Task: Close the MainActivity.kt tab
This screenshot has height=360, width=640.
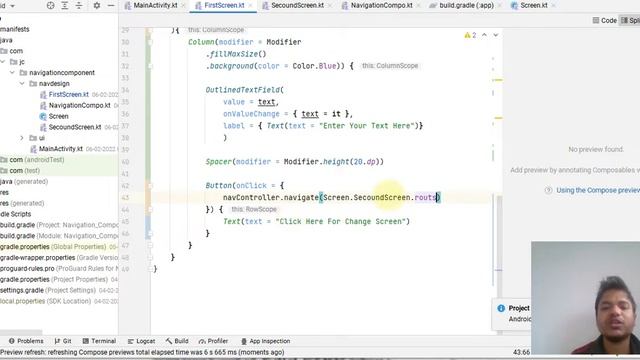Action: point(183,6)
